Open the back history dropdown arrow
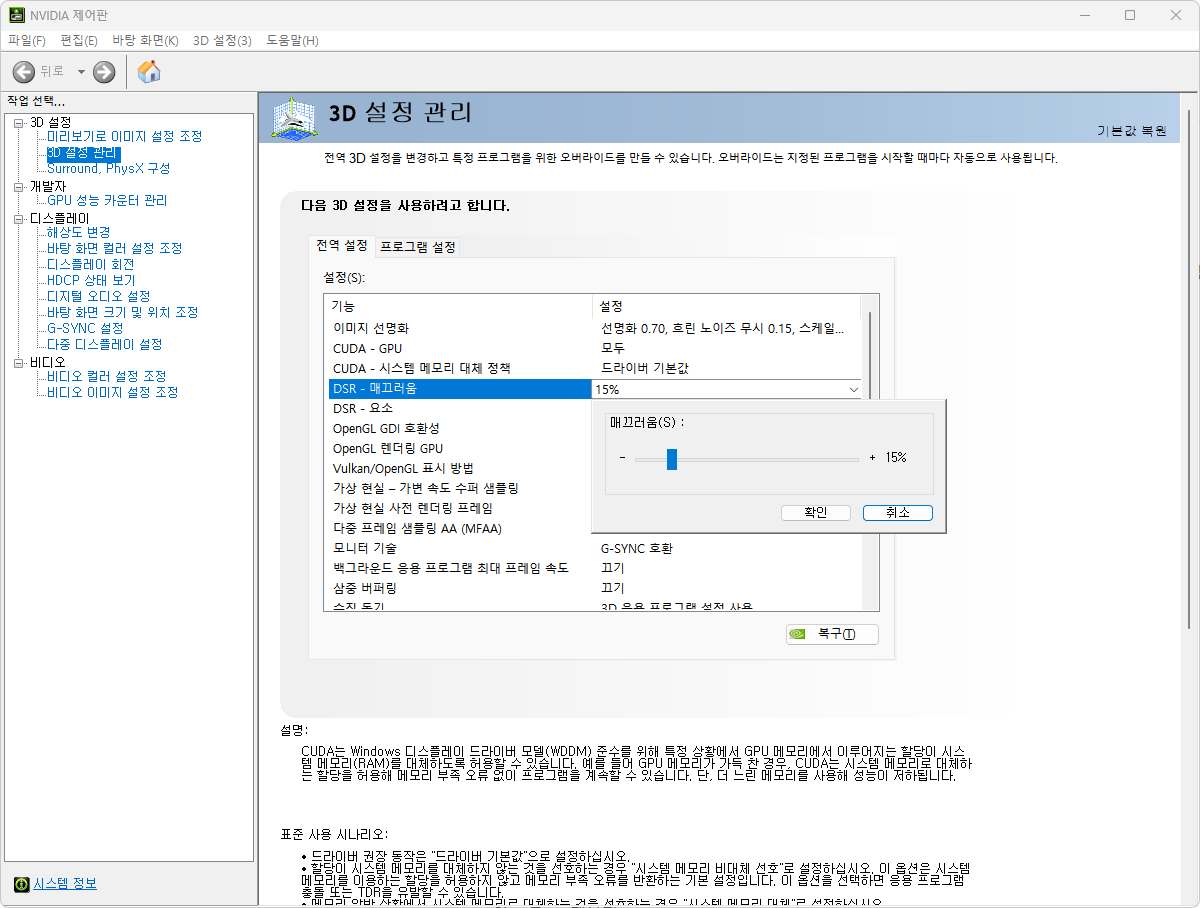 [81, 72]
